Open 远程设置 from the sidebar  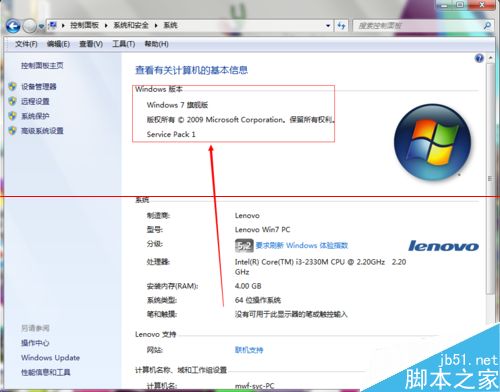click(35, 101)
